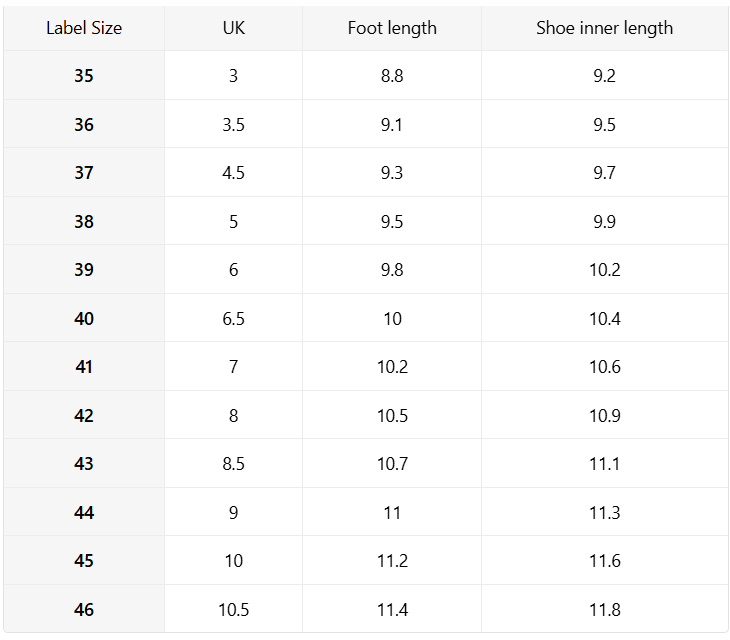
Task: Select shoe inner length 10.4 cell
Action: click(604, 319)
